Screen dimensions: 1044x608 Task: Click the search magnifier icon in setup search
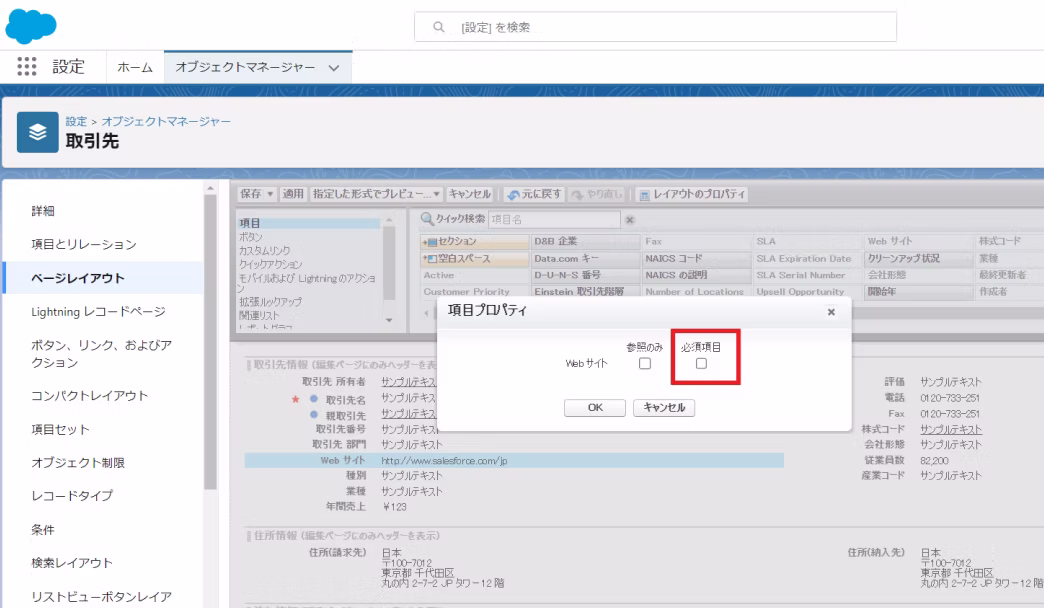click(x=438, y=27)
